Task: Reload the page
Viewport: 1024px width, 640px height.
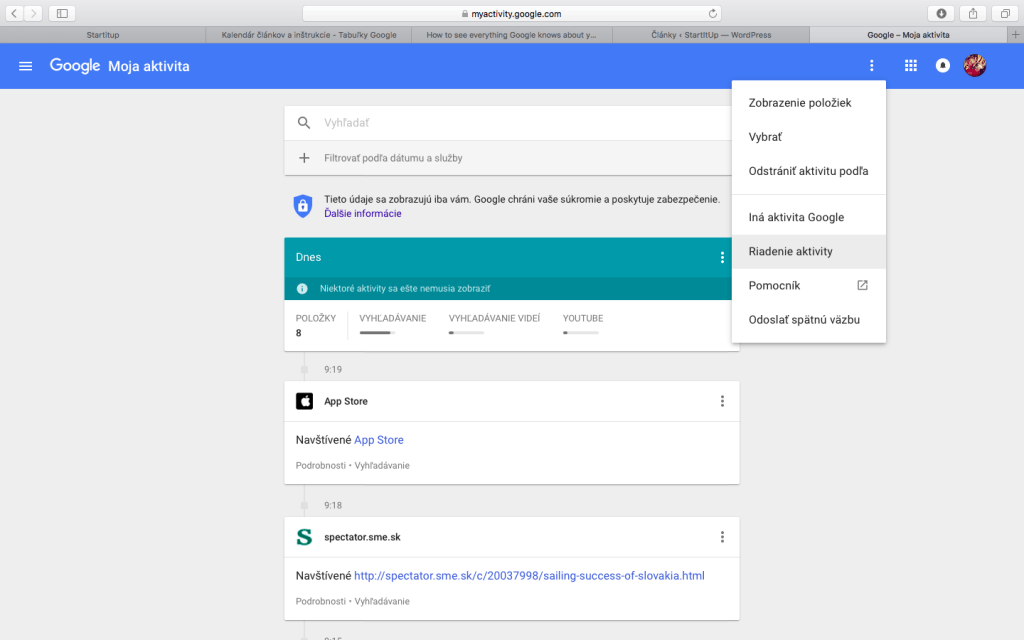Action: coord(712,13)
